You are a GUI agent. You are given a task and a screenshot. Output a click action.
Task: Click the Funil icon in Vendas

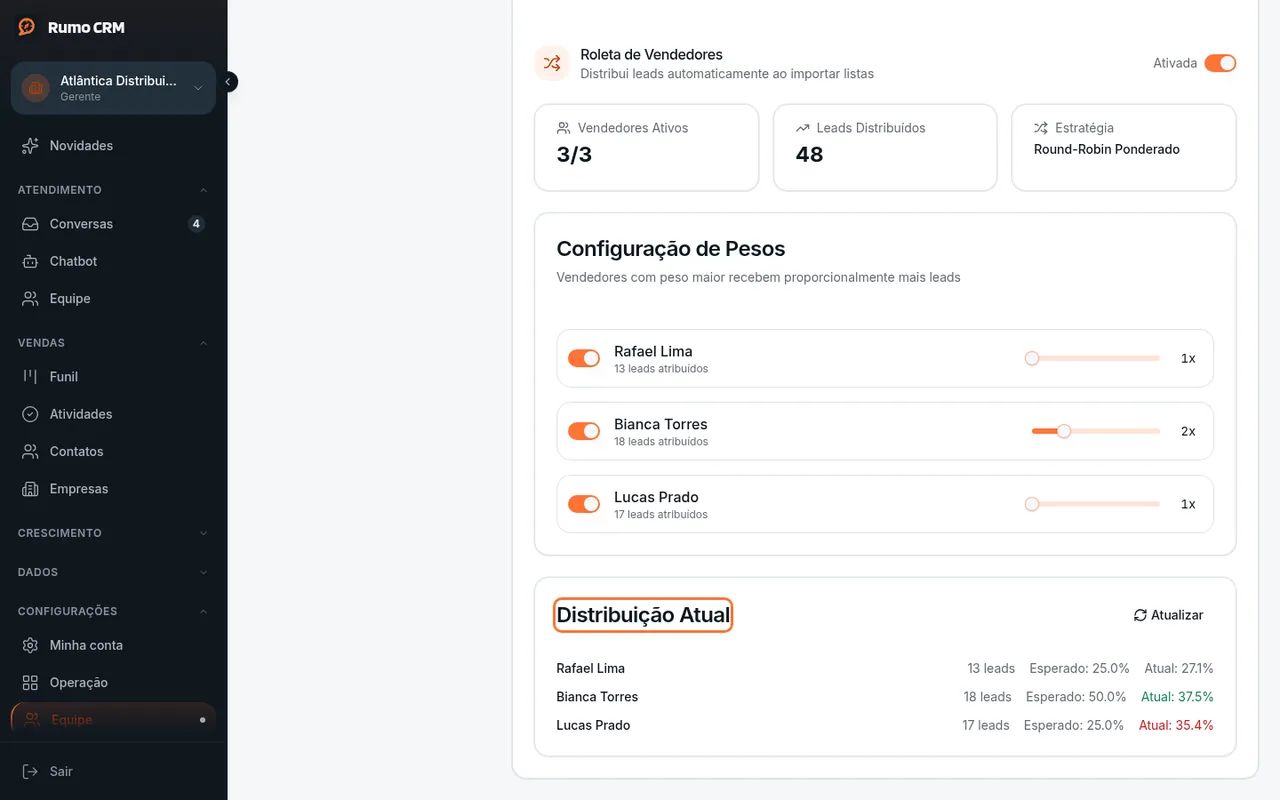tap(30, 376)
